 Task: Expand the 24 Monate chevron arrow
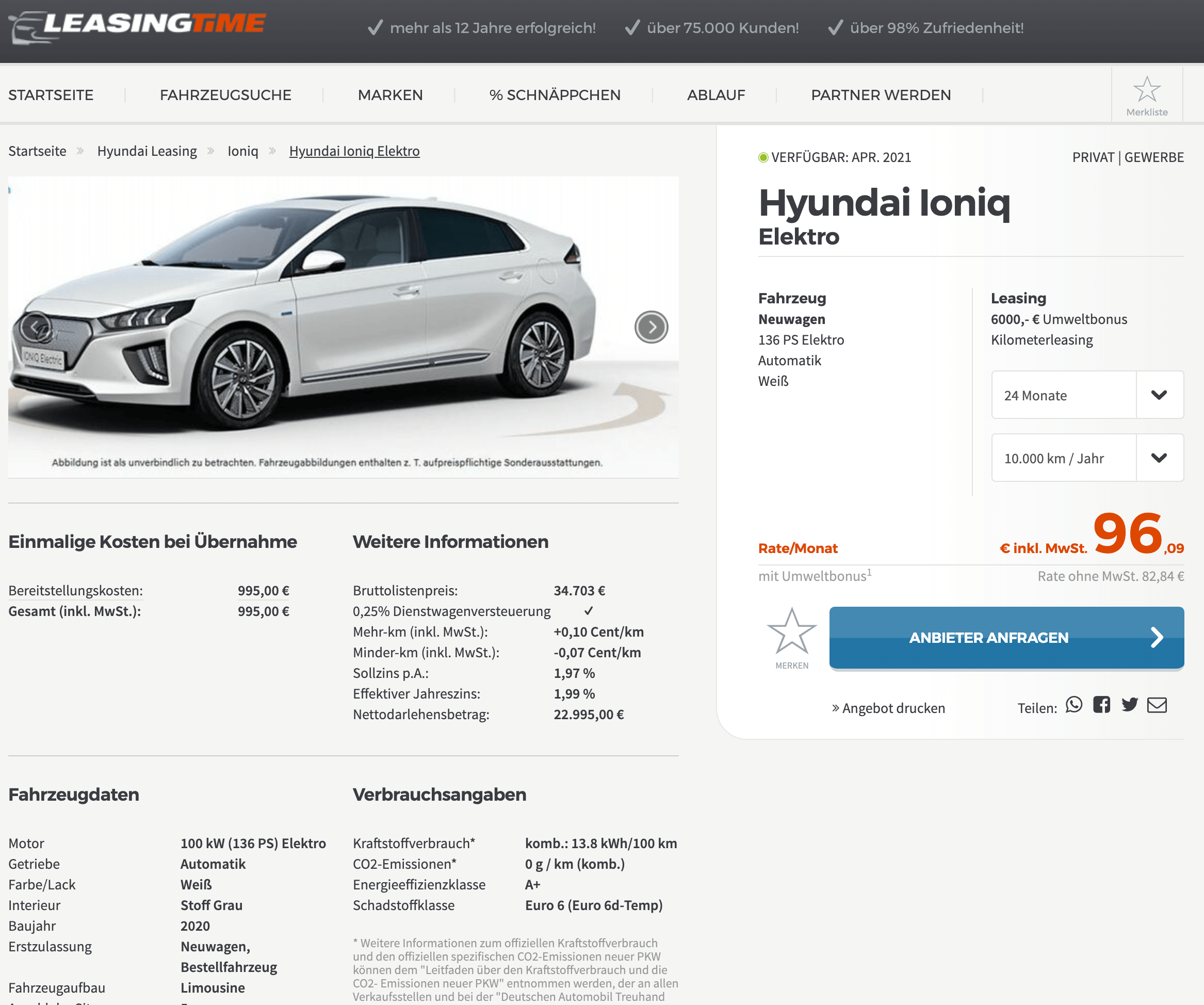tap(1159, 395)
